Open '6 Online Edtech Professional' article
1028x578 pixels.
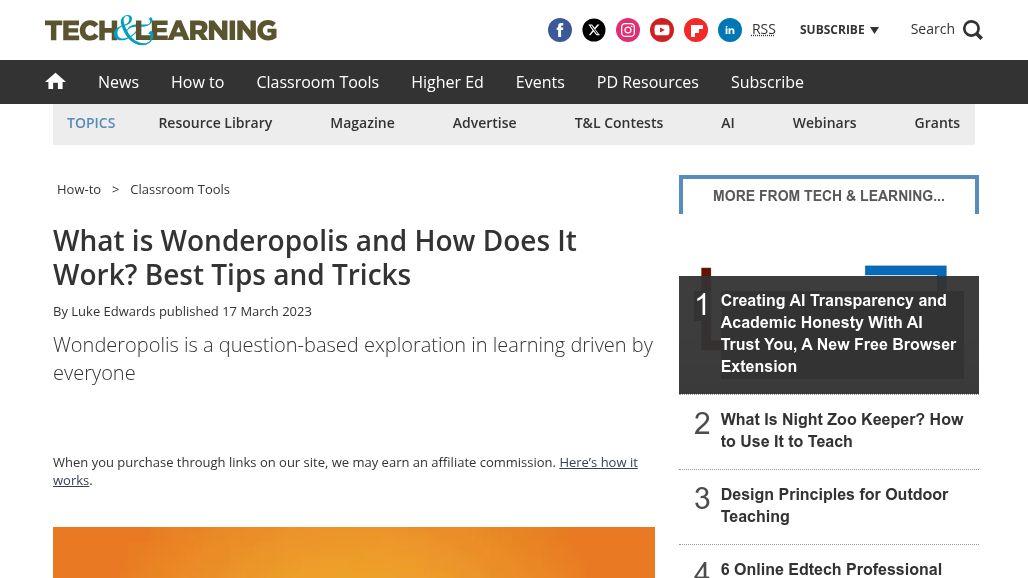(831, 569)
